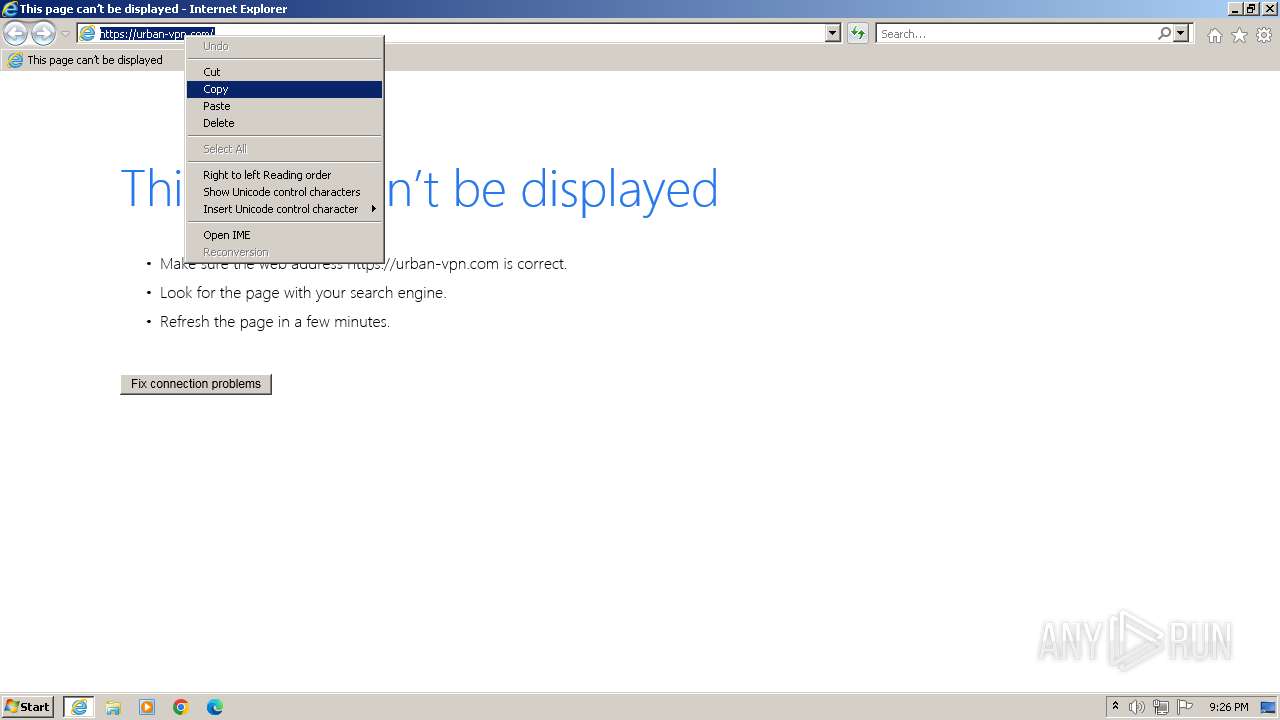
Task: Click the network tray icon
Action: (x=1161, y=707)
